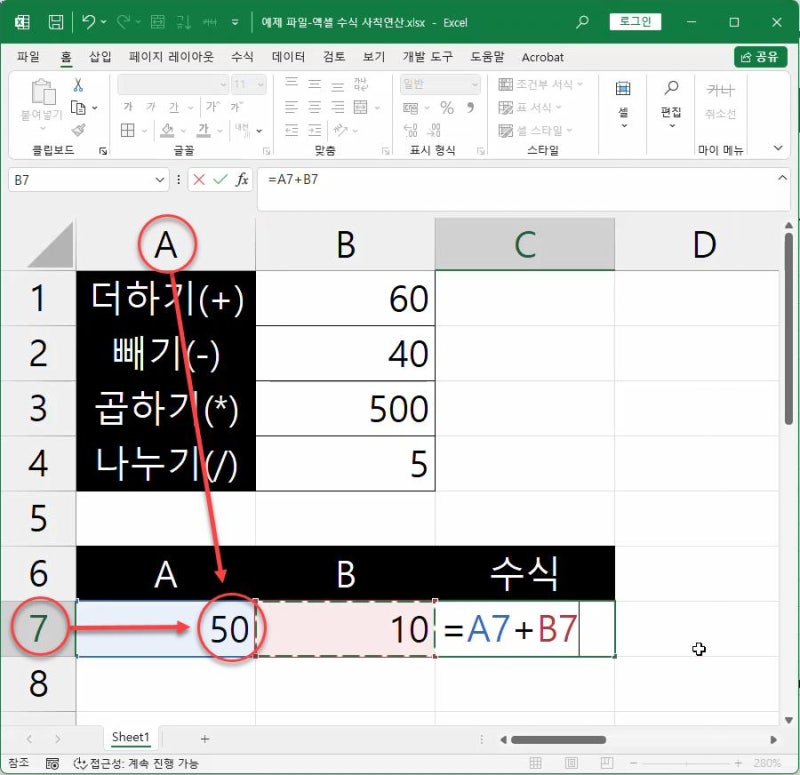Open the 개발 도구 tab
The width and height of the screenshot is (800, 775).
click(x=428, y=57)
